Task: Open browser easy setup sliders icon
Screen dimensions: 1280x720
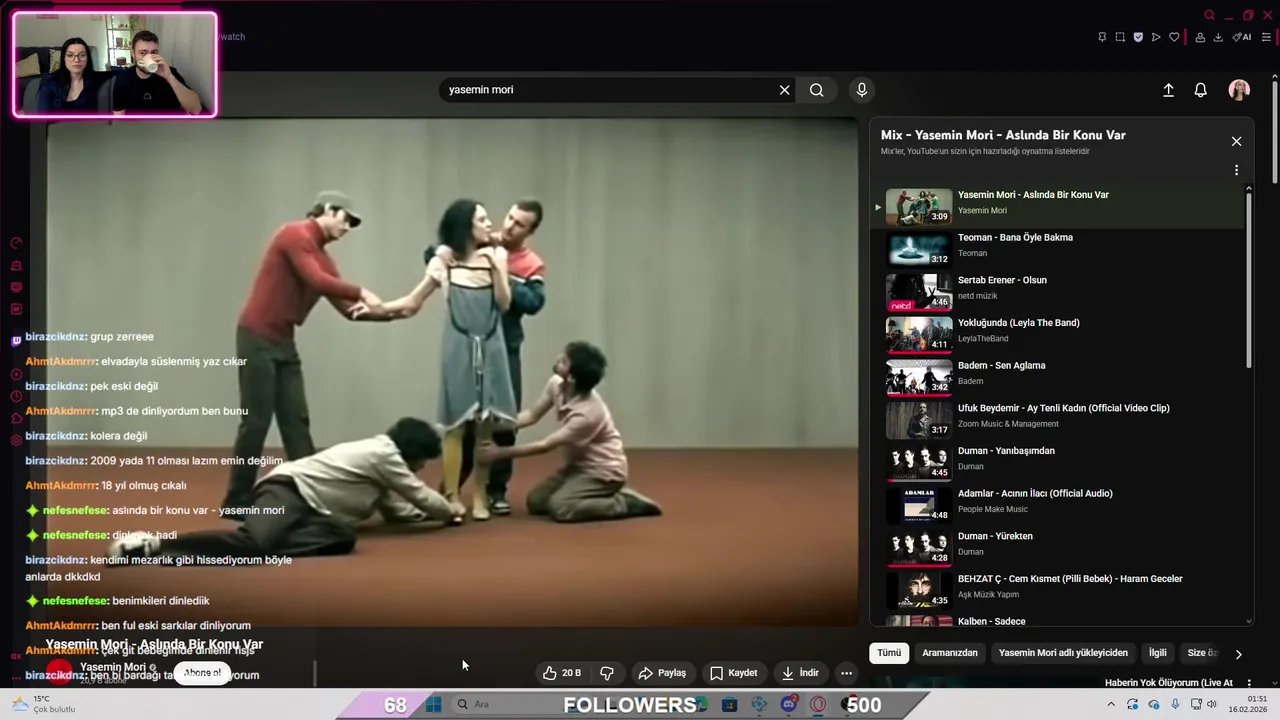Action: click(x=1266, y=37)
